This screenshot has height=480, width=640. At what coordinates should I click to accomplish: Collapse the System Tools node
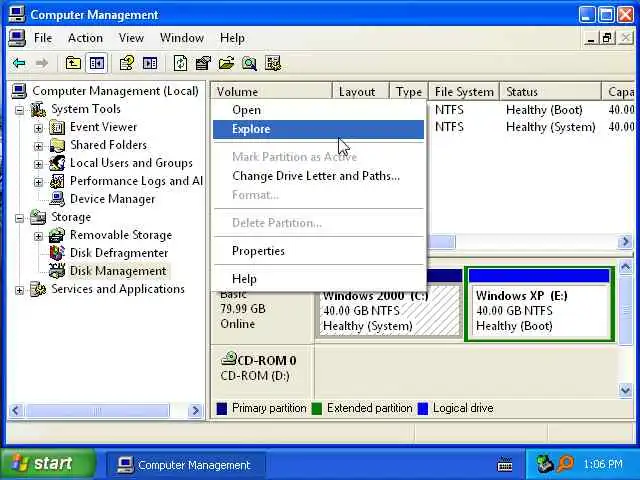[19, 110]
